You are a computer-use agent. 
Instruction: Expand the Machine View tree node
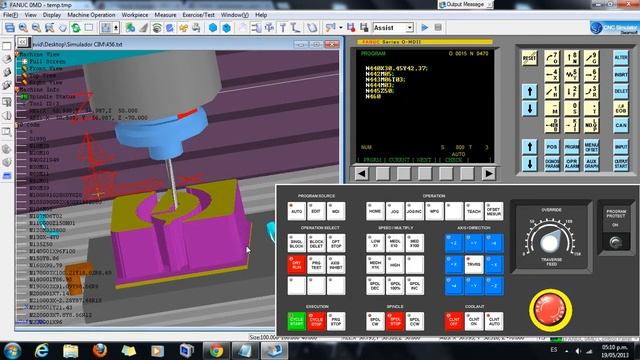[18, 54]
